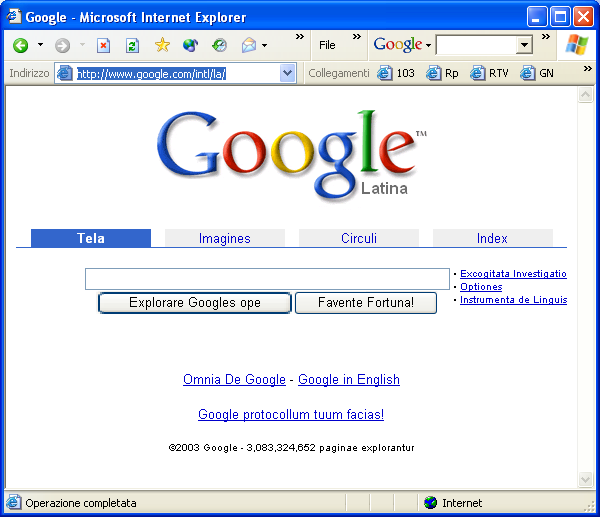Click the 'Operazione completata' status text
The image size is (600, 517).
coord(81,502)
